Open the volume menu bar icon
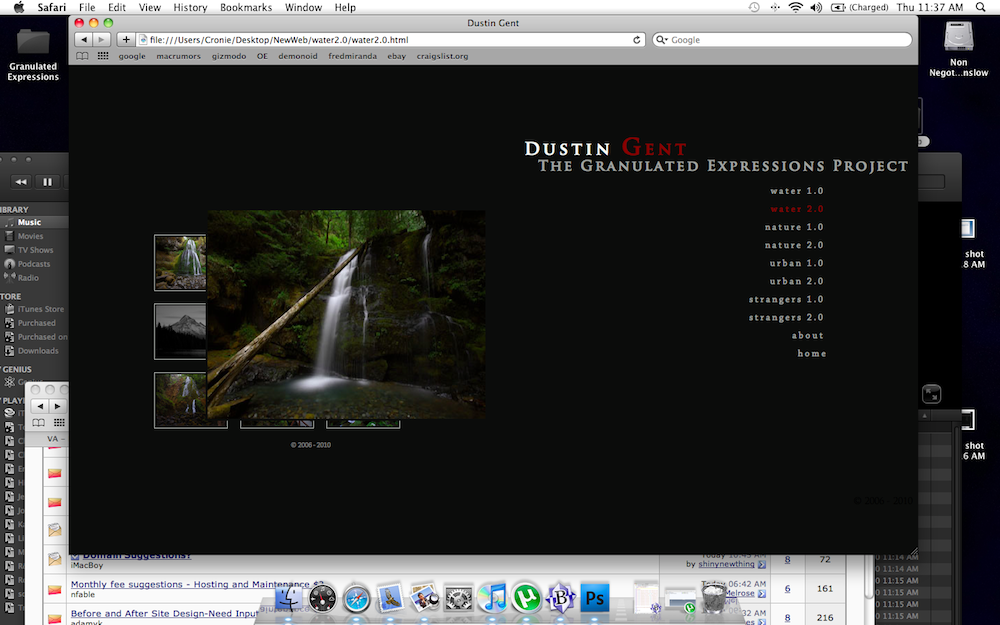 816,7
